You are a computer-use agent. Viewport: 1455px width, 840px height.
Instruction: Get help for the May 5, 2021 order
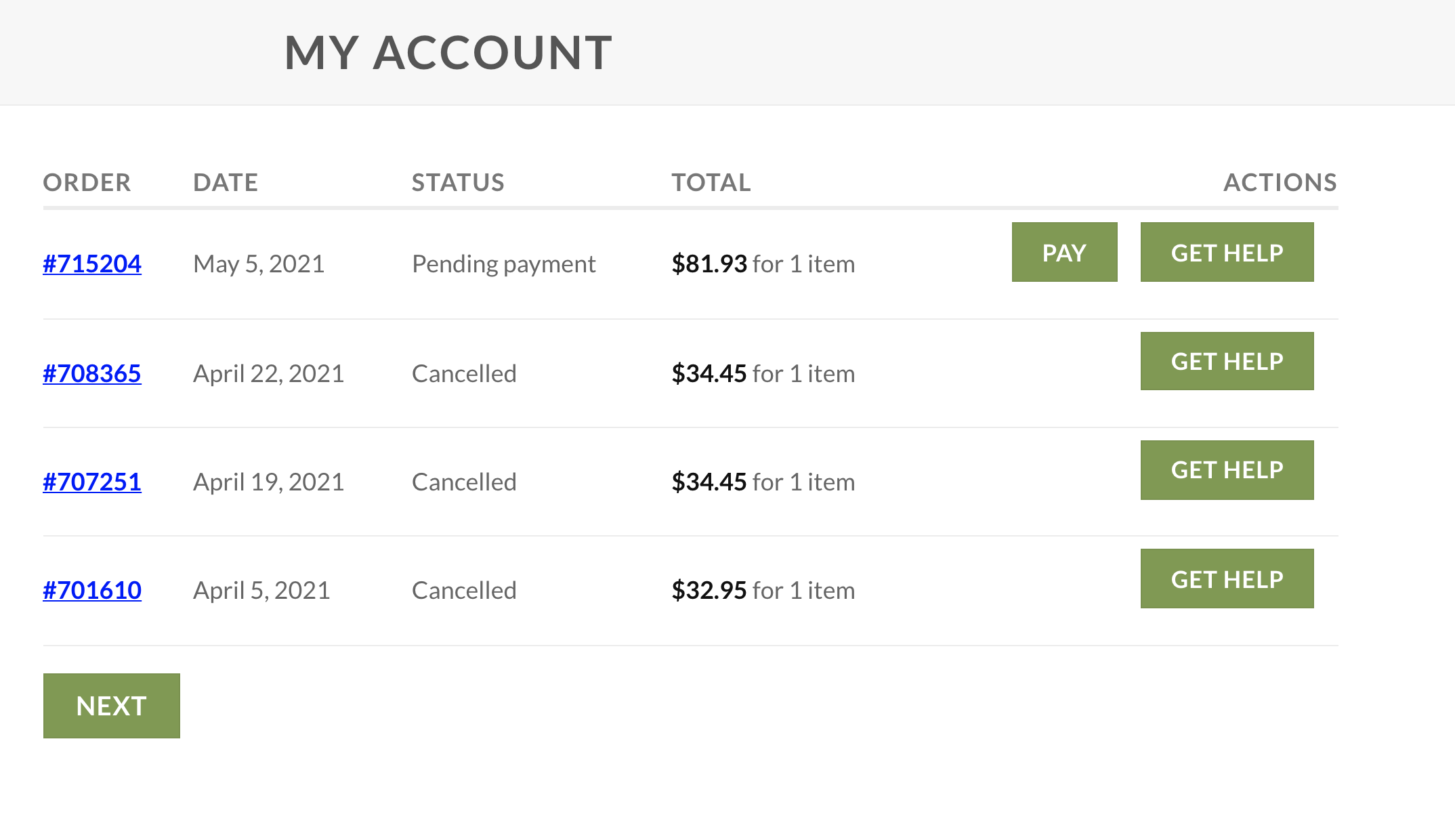[1227, 253]
